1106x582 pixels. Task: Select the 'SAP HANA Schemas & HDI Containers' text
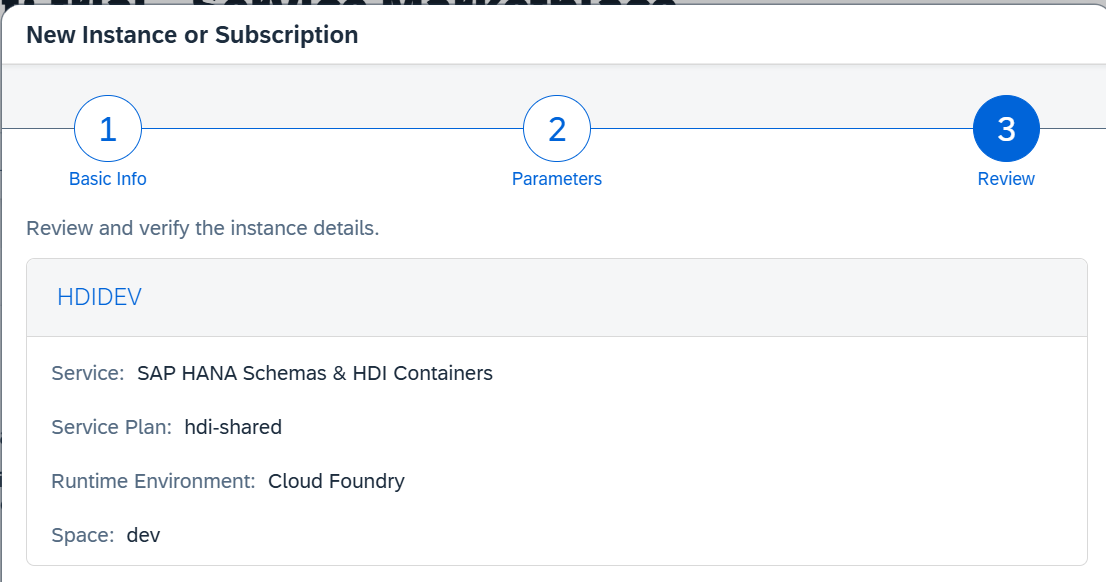click(x=315, y=373)
